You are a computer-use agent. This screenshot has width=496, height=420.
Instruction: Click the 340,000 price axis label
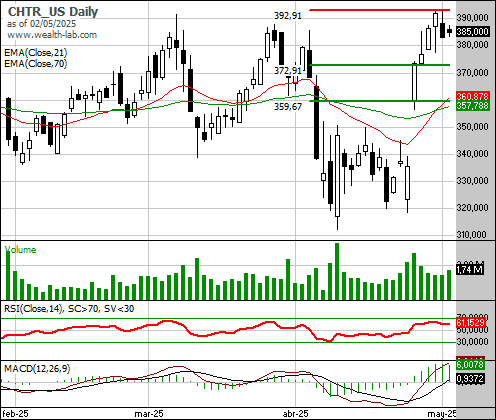473,154
